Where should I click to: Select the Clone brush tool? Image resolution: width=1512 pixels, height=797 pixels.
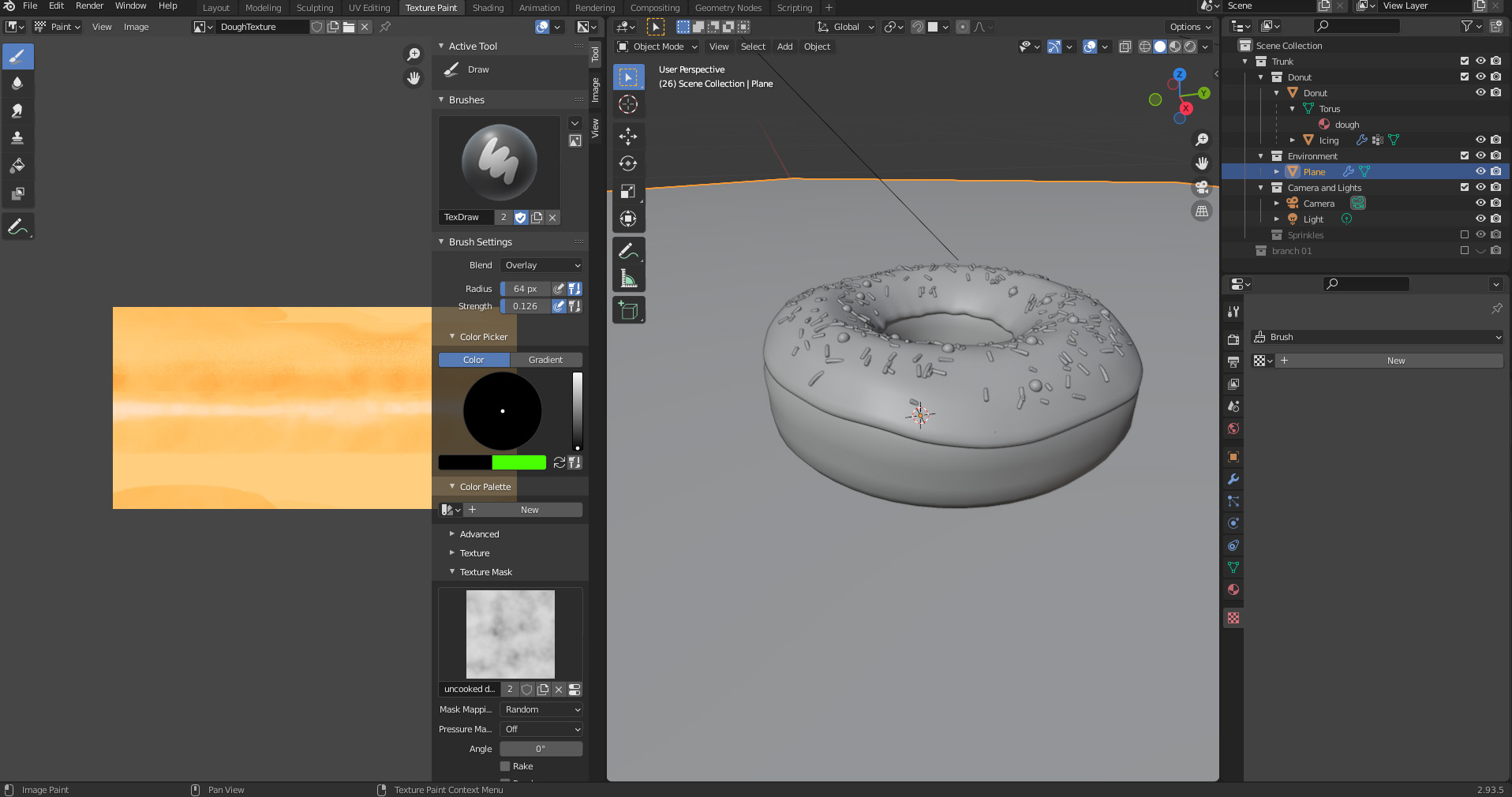(x=17, y=138)
